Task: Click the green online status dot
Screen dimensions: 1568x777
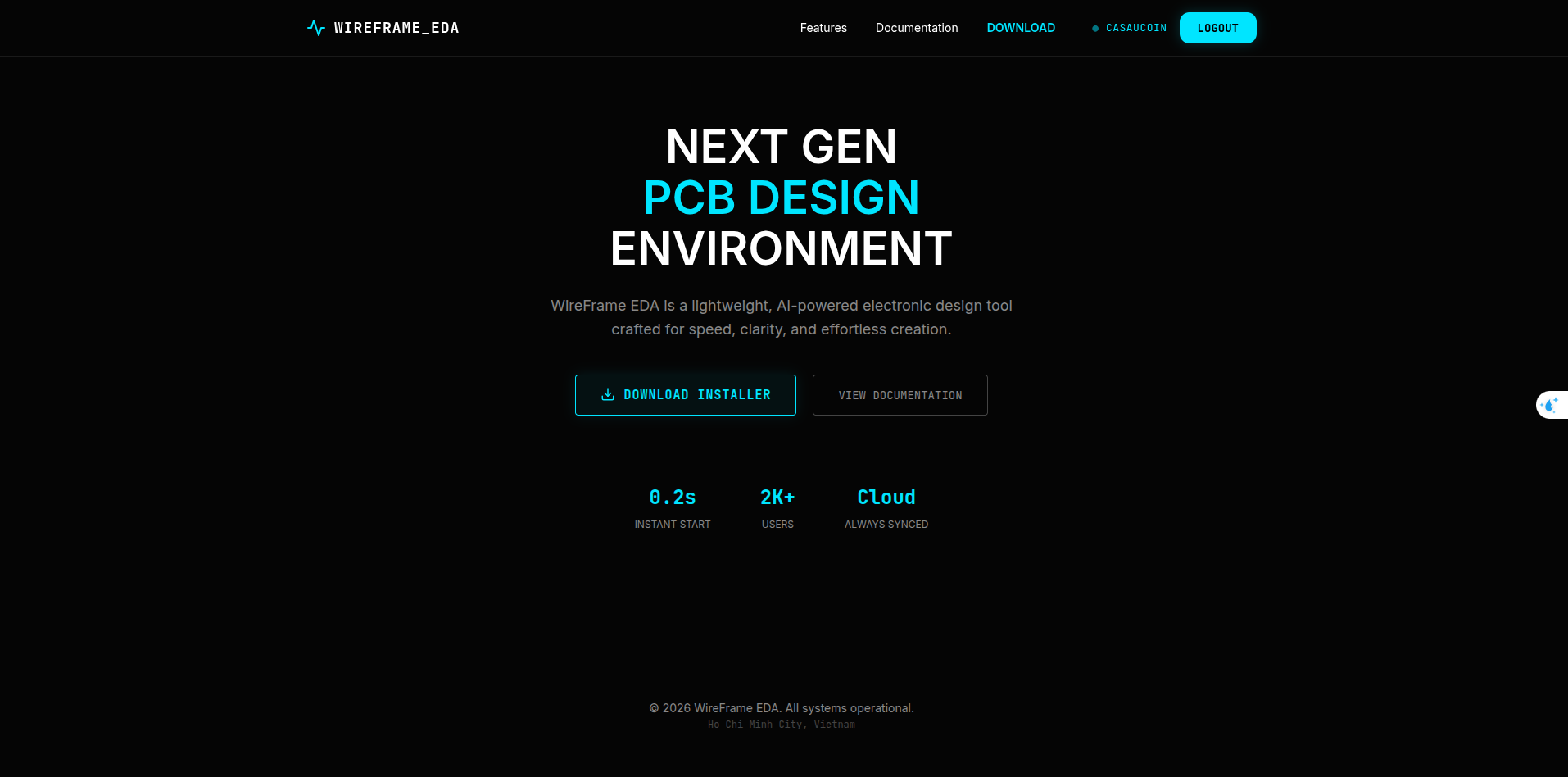Action: pyautogui.click(x=1095, y=29)
